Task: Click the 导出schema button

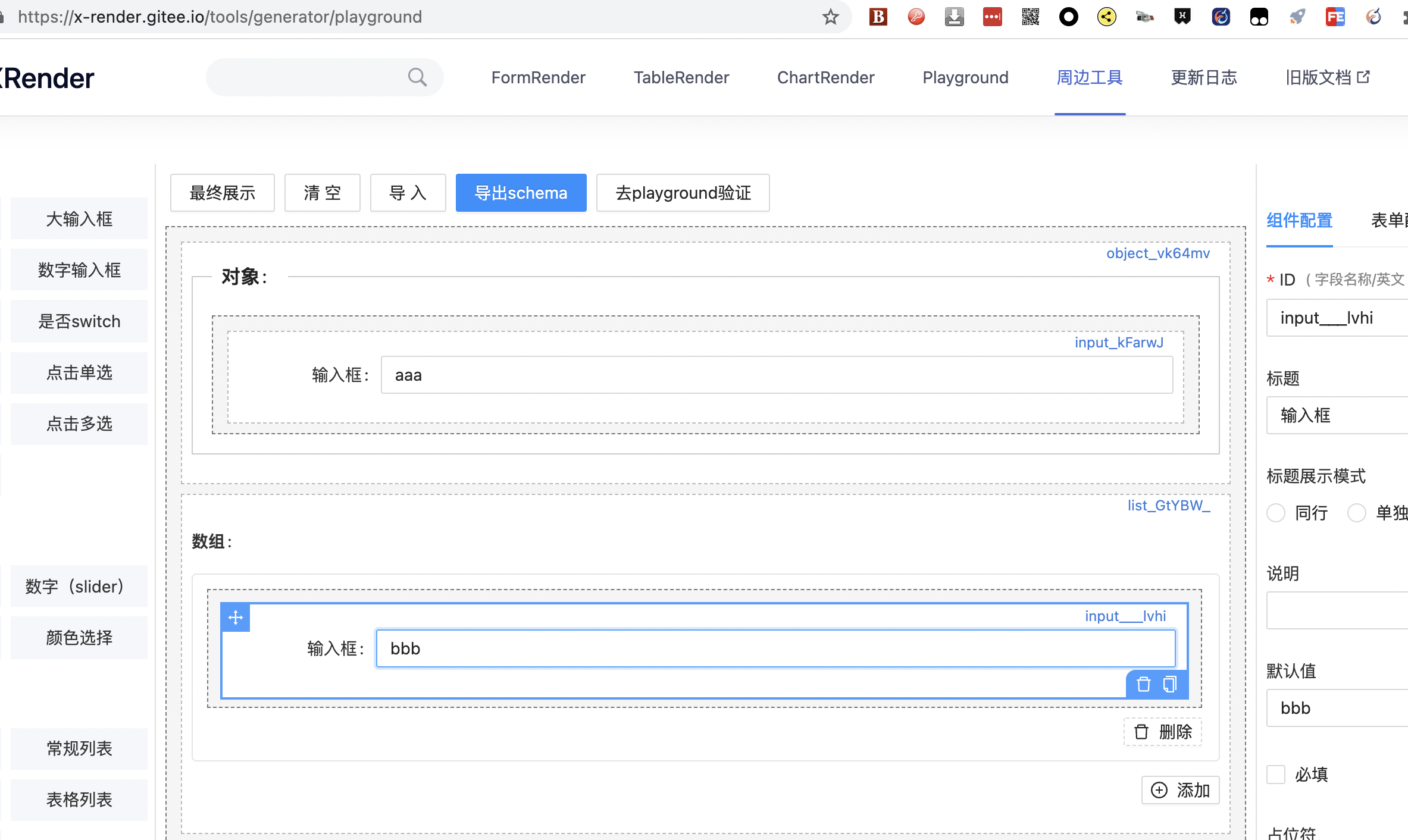Action: (521, 192)
